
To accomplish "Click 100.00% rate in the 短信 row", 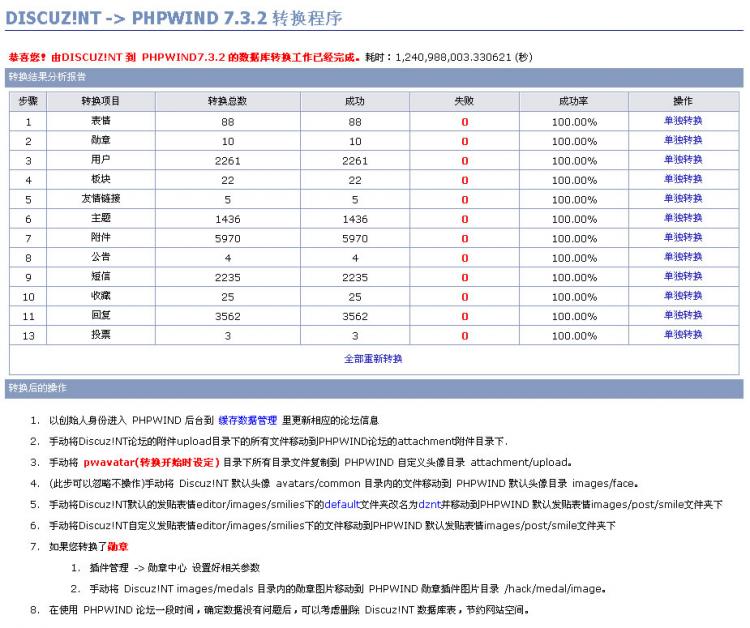I will [x=574, y=277].
